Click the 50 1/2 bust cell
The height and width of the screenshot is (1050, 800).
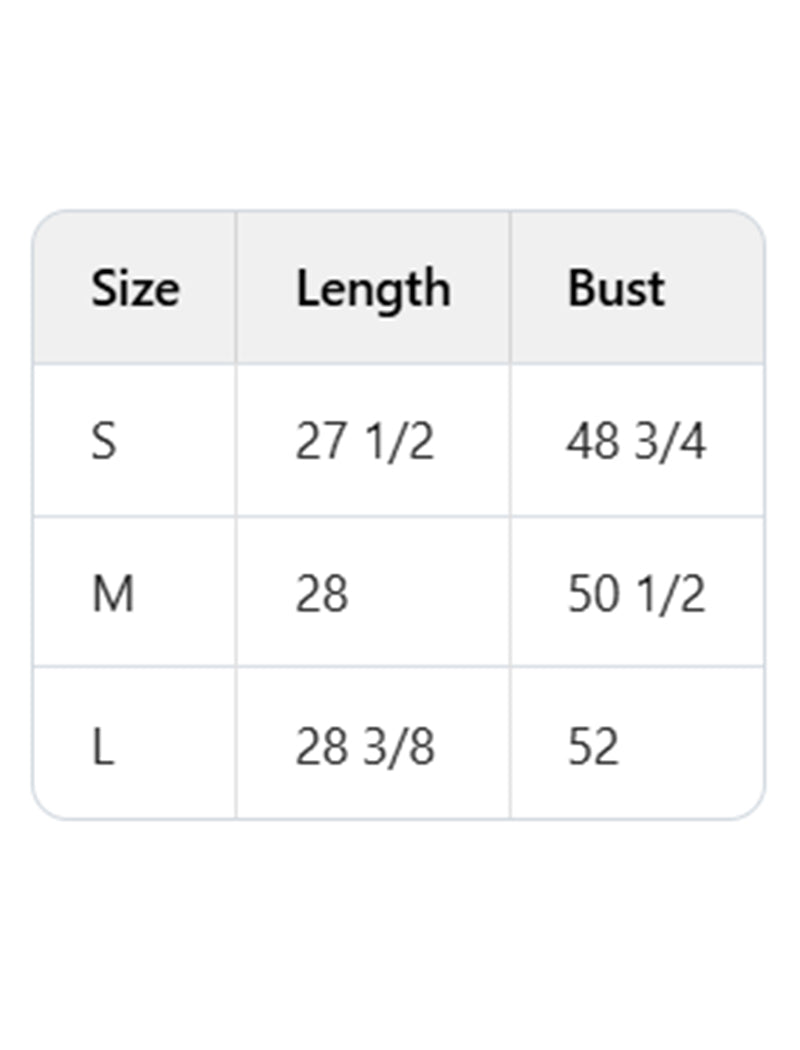pyautogui.click(x=636, y=594)
